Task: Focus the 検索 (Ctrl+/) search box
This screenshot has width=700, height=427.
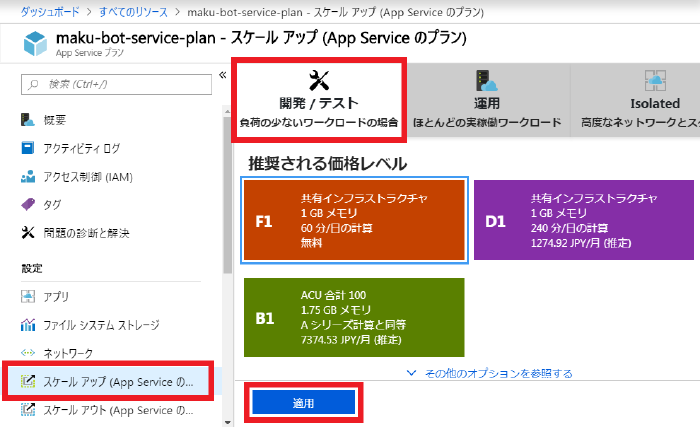Action: [x=116, y=84]
